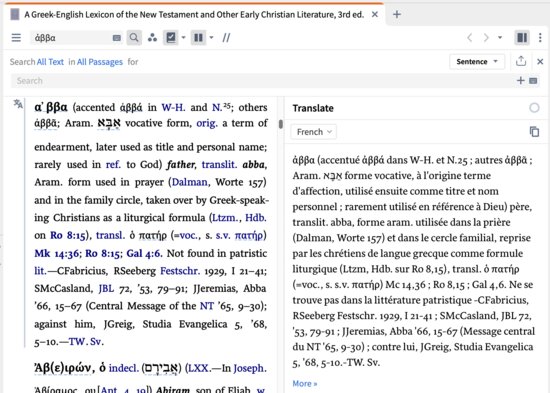The image size is (550, 393).
Task: Open the navigation history dropdown arrow
Action: [500, 38]
